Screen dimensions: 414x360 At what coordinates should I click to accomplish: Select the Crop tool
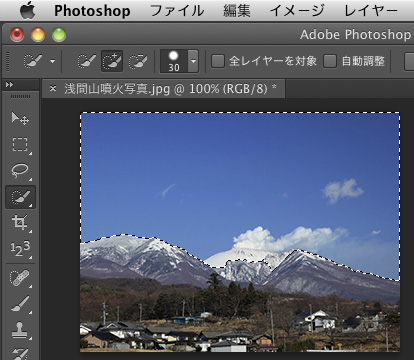coord(20,223)
